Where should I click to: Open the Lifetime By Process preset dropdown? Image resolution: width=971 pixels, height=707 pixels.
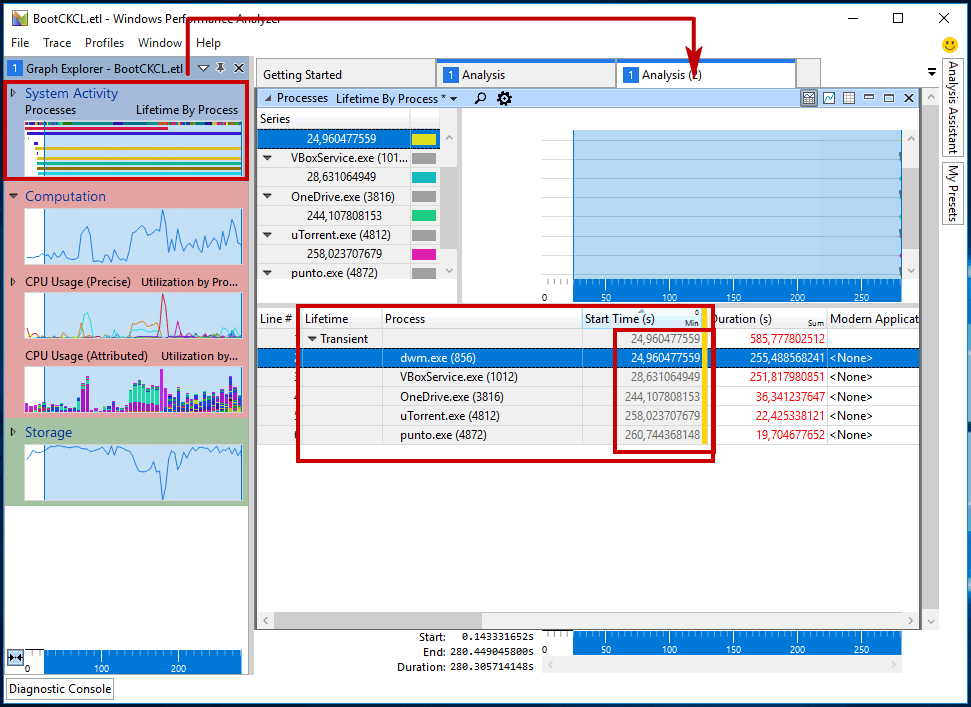tap(454, 99)
